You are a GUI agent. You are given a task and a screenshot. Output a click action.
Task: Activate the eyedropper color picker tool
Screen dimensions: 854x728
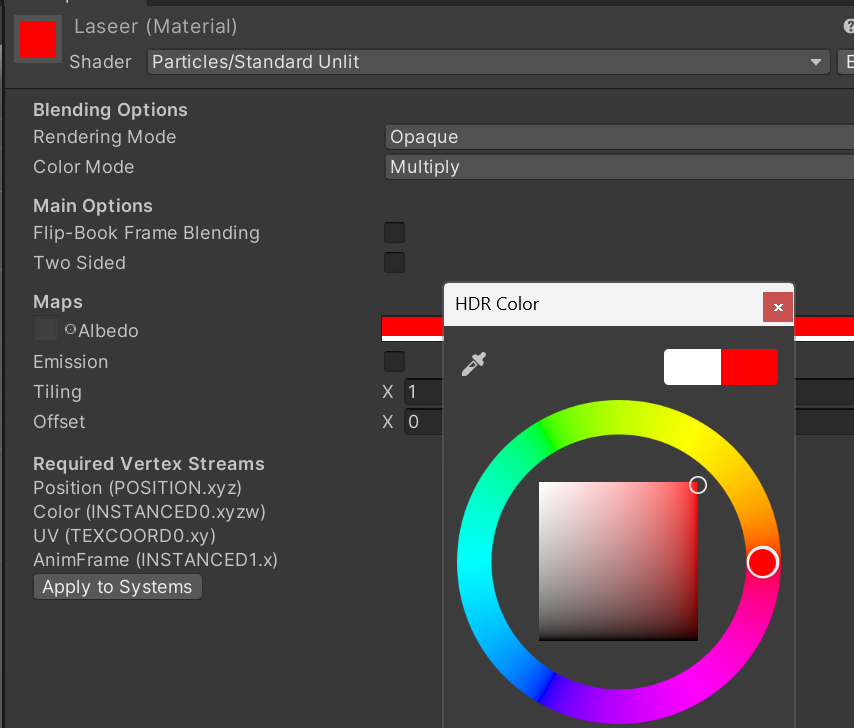[473, 364]
